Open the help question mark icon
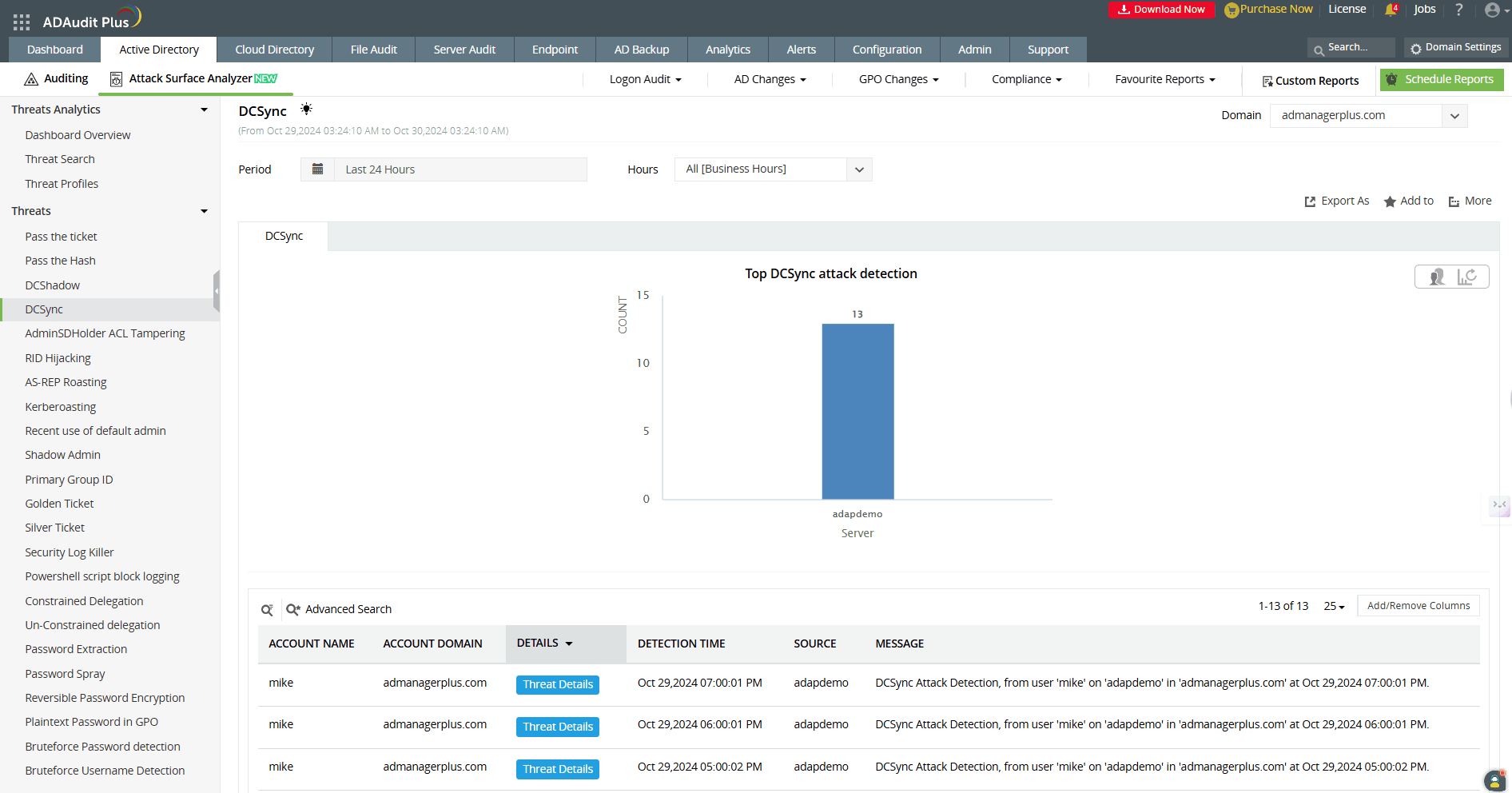 [x=1458, y=10]
